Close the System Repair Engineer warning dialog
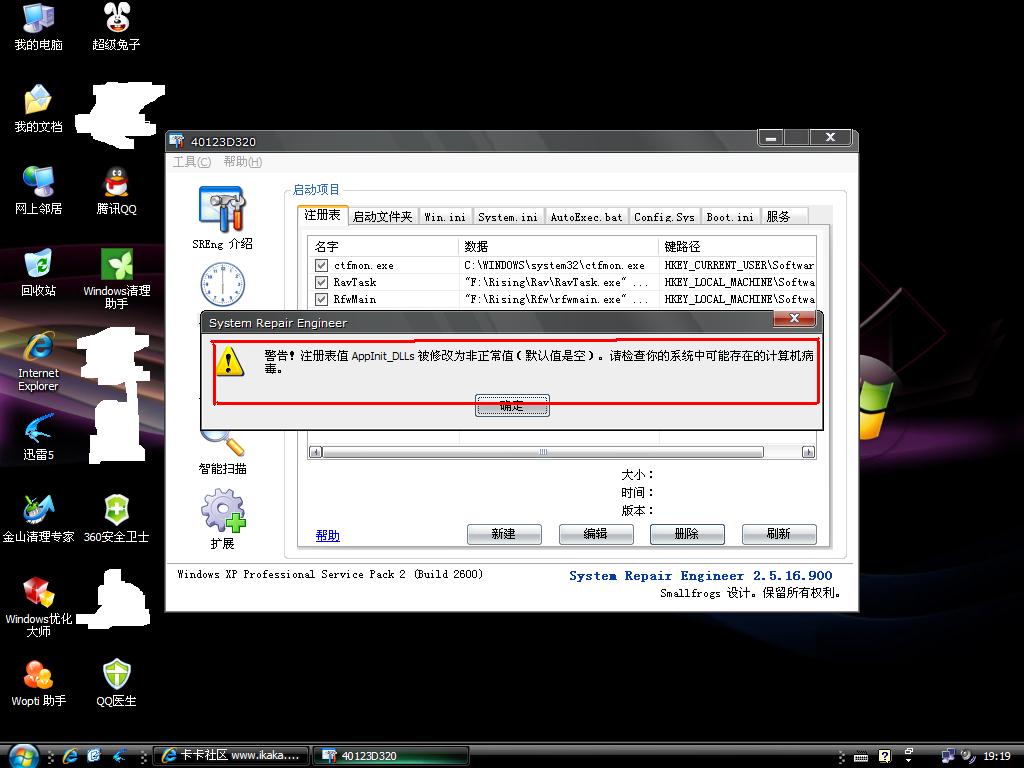This screenshot has width=1024, height=768. tap(794, 318)
